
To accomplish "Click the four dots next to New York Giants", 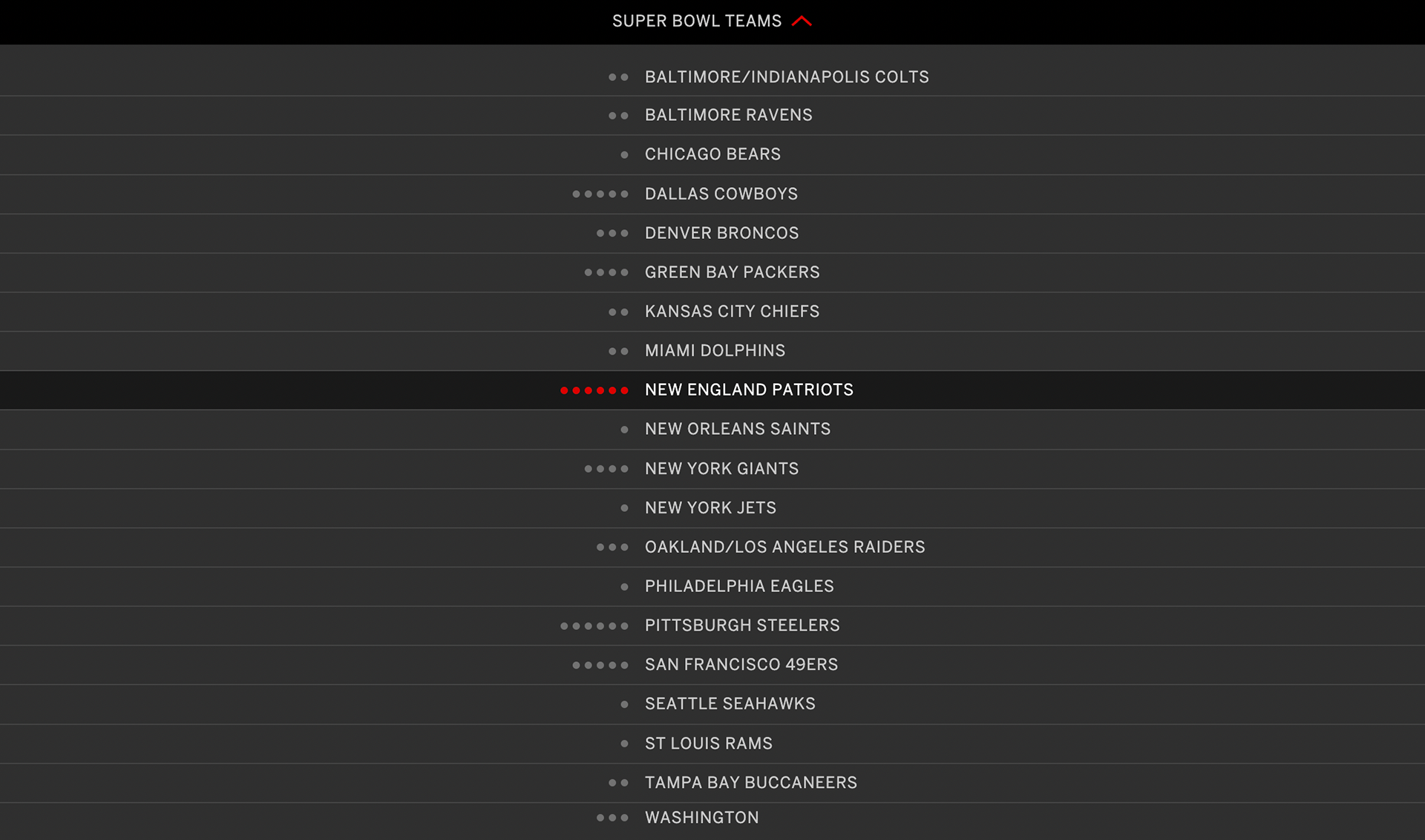I will click(606, 469).
